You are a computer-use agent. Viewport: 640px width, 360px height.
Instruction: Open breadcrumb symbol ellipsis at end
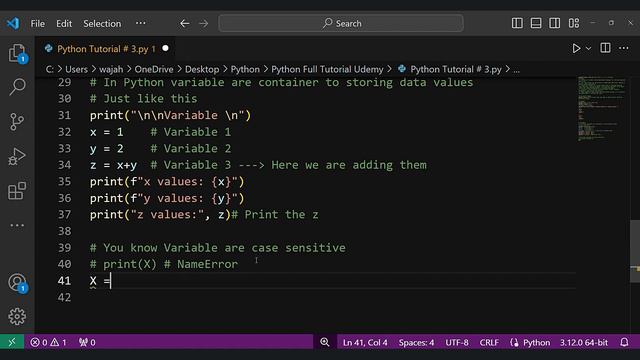pos(517,70)
